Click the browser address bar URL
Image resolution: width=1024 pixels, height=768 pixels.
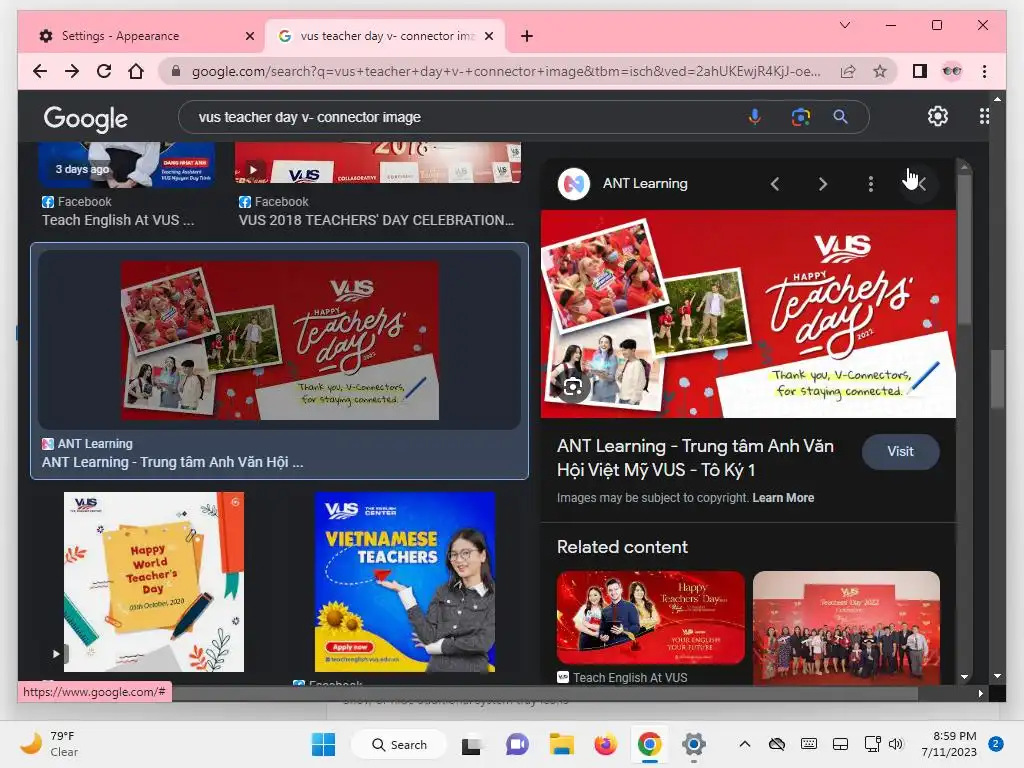506,71
